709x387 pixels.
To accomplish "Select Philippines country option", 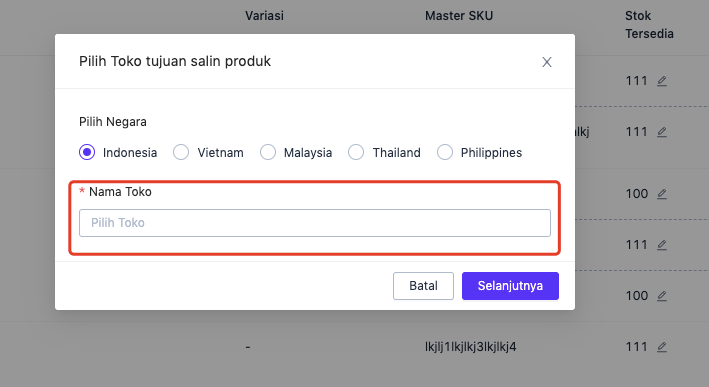I will pyautogui.click(x=444, y=152).
